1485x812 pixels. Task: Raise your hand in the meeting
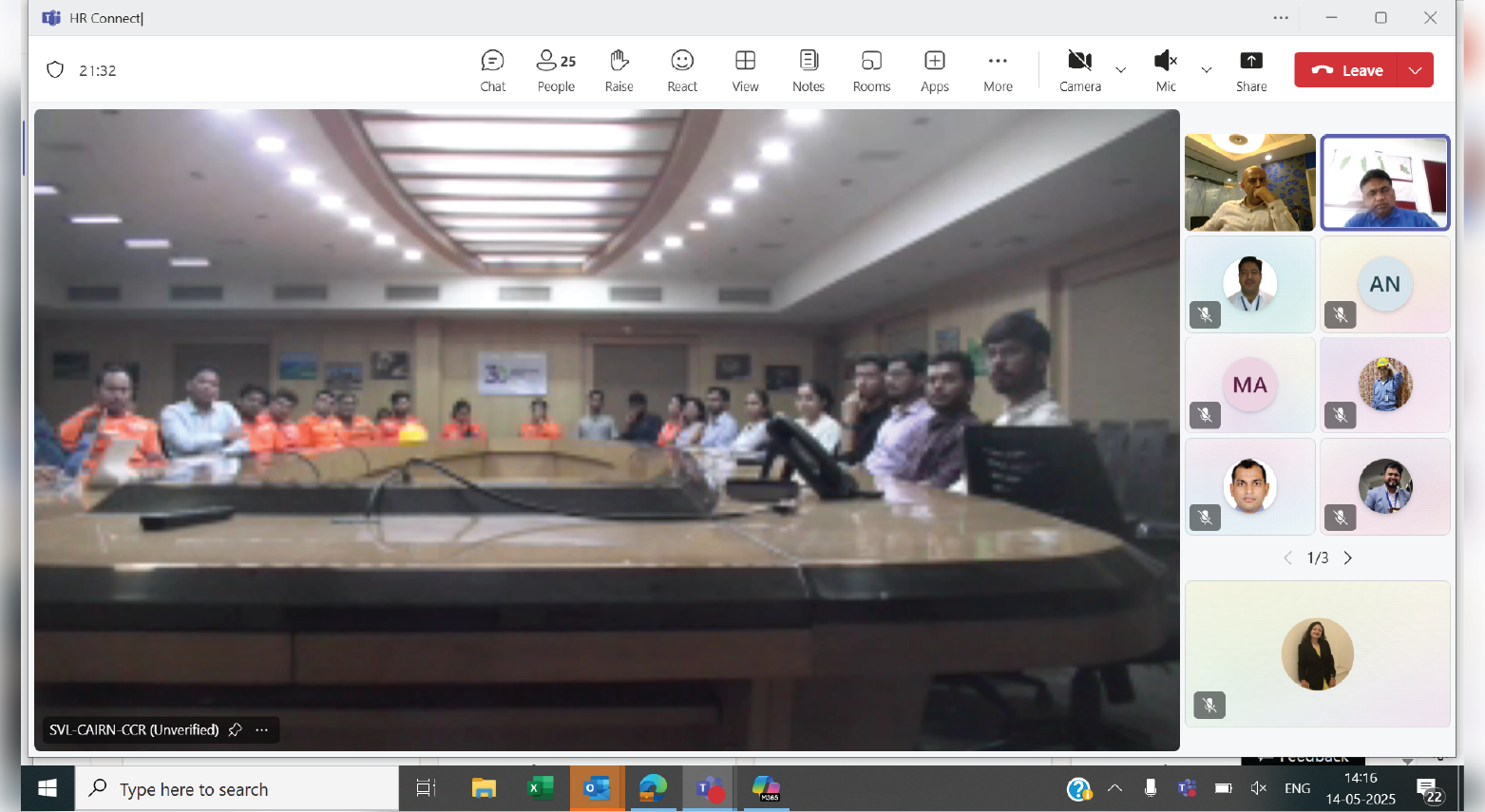[619, 71]
